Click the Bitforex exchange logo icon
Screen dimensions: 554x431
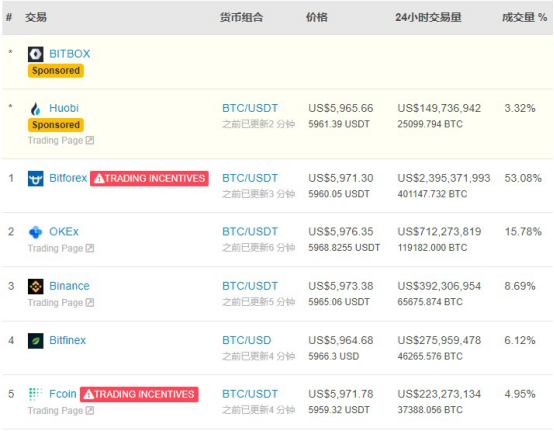tap(36, 178)
